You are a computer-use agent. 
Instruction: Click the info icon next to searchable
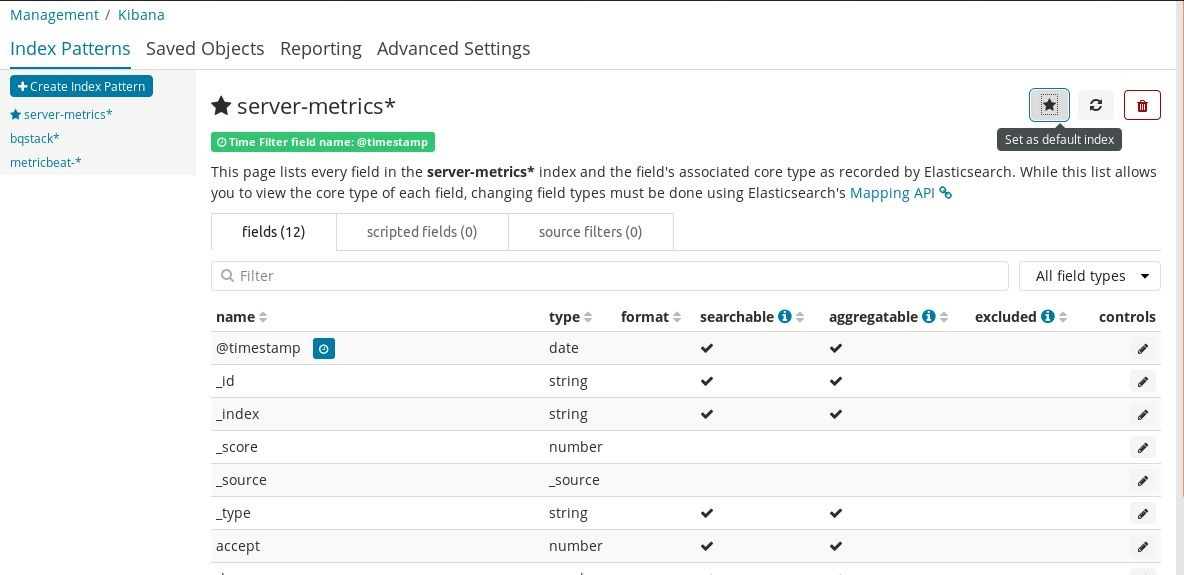coord(785,316)
